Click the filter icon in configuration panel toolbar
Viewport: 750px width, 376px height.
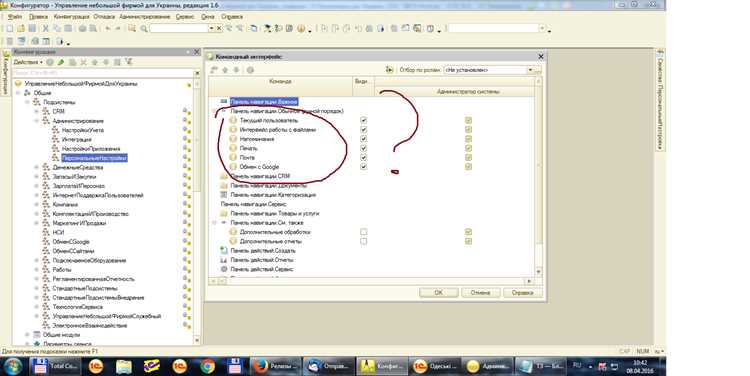click(128, 62)
